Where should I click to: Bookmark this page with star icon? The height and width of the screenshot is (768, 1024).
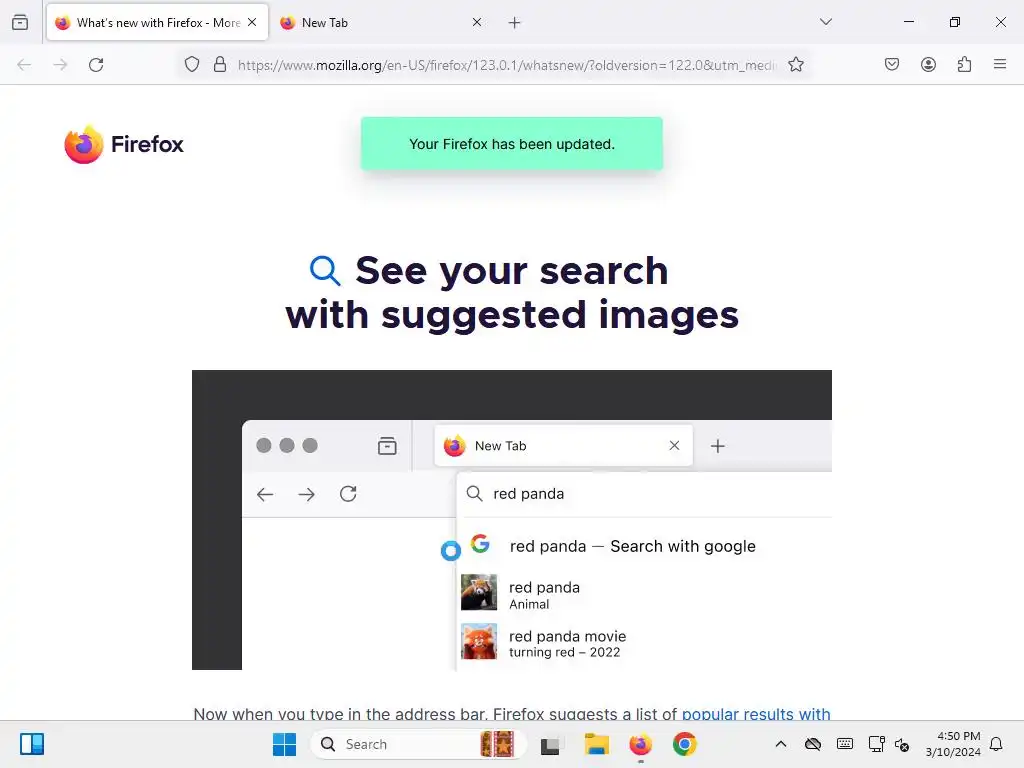coord(795,65)
